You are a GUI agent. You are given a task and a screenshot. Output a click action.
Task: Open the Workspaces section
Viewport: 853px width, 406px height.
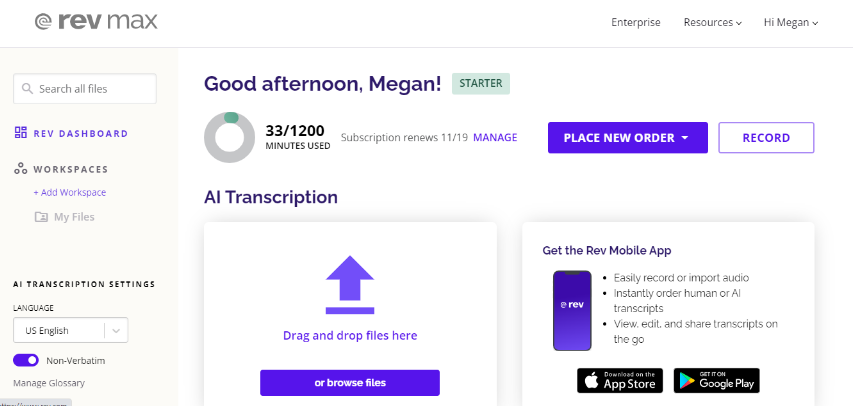71,169
